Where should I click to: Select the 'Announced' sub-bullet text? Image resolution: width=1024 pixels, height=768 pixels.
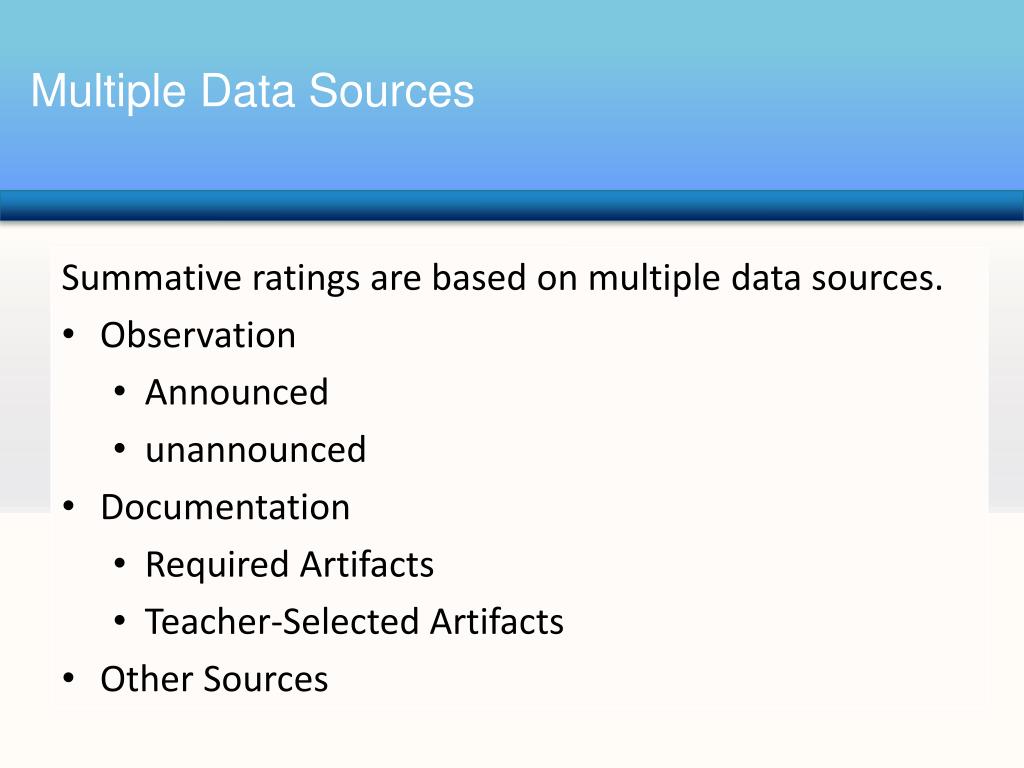(x=237, y=392)
